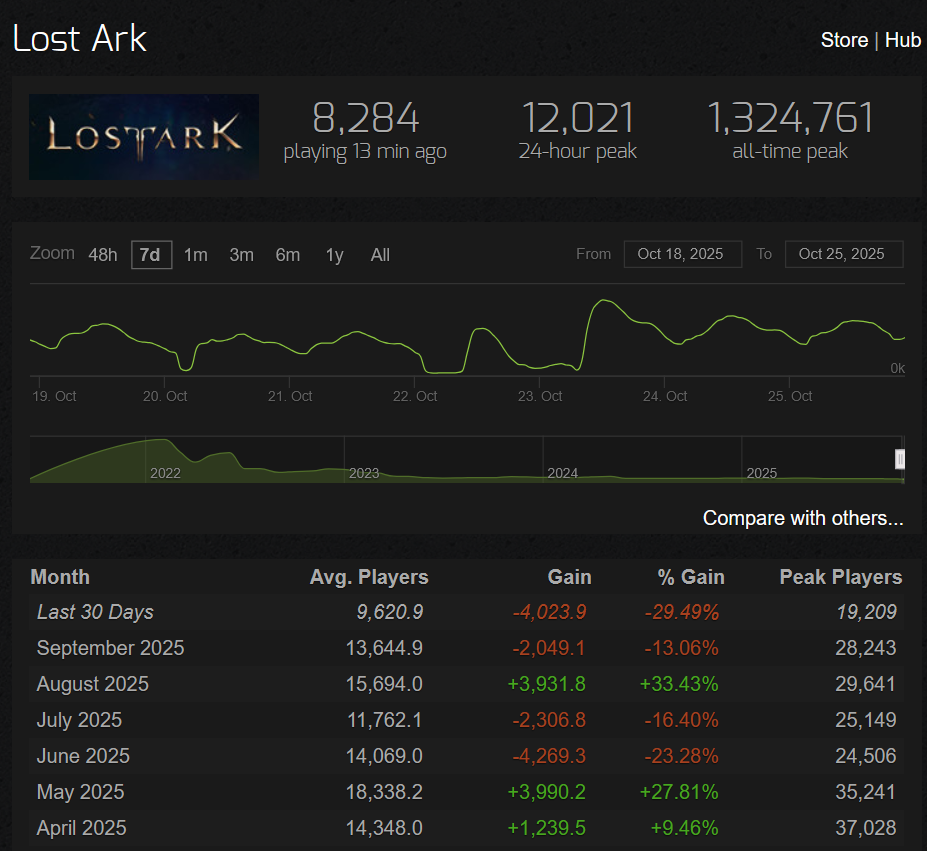Select the 1m zoom range

pyautogui.click(x=196, y=255)
